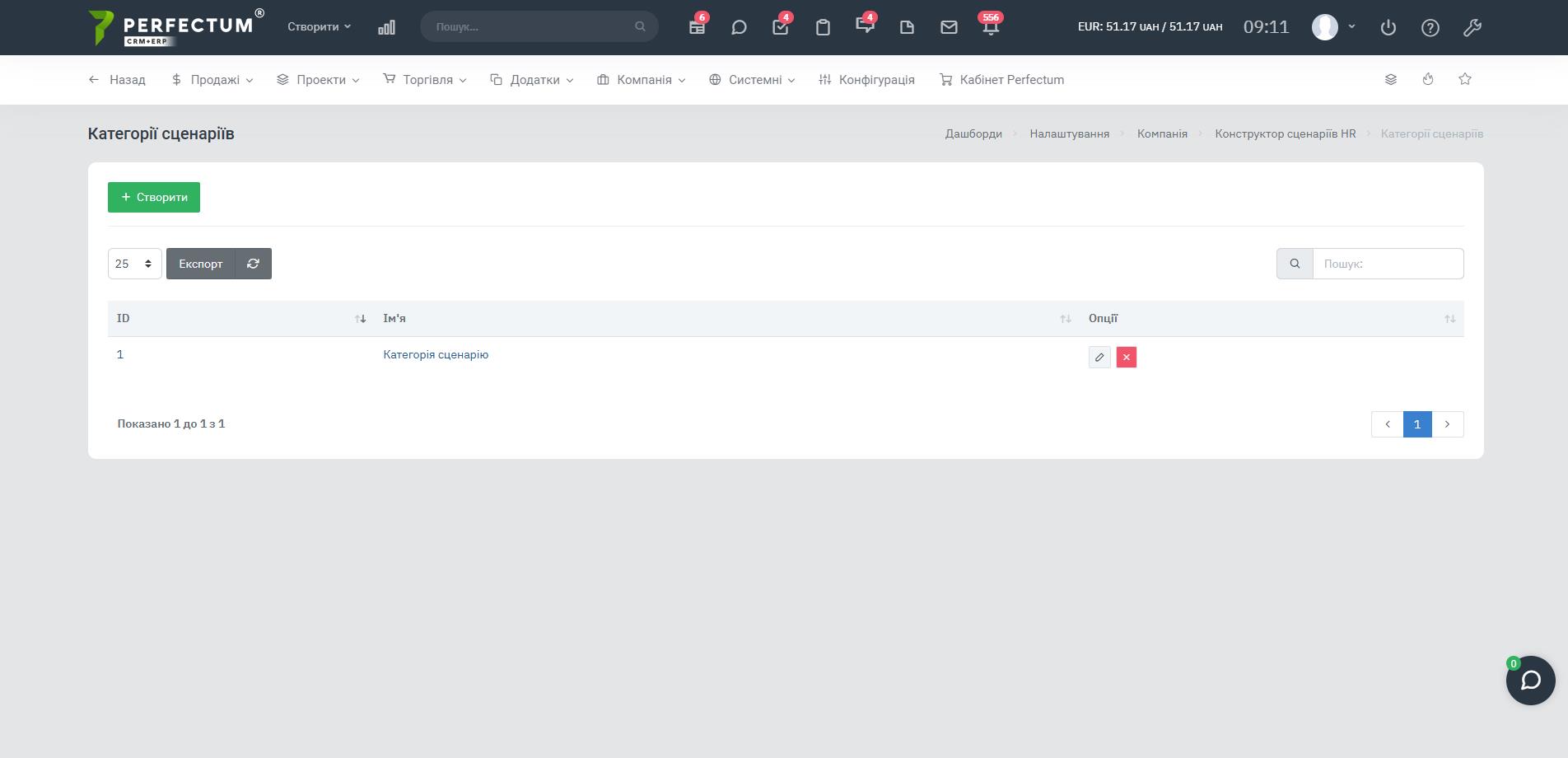Open the Продажі menu
Screen dimensions: 1568x758
click(x=212, y=80)
